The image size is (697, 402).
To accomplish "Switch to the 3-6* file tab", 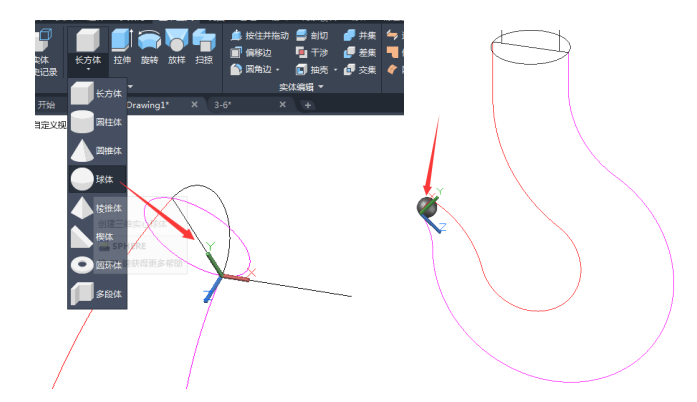I will pyautogui.click(x=223, y=105).
